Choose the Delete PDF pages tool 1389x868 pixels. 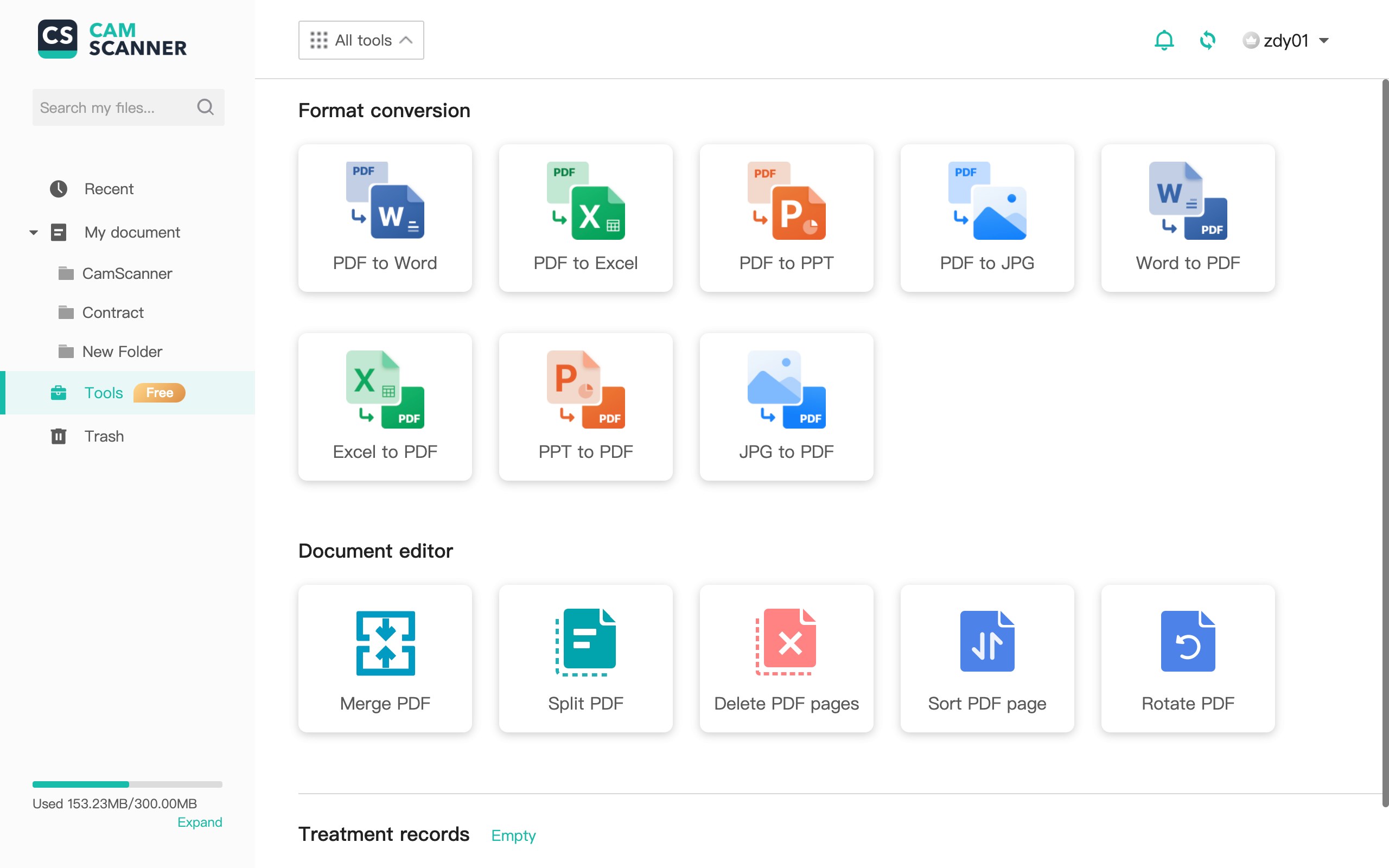(786, 659)
